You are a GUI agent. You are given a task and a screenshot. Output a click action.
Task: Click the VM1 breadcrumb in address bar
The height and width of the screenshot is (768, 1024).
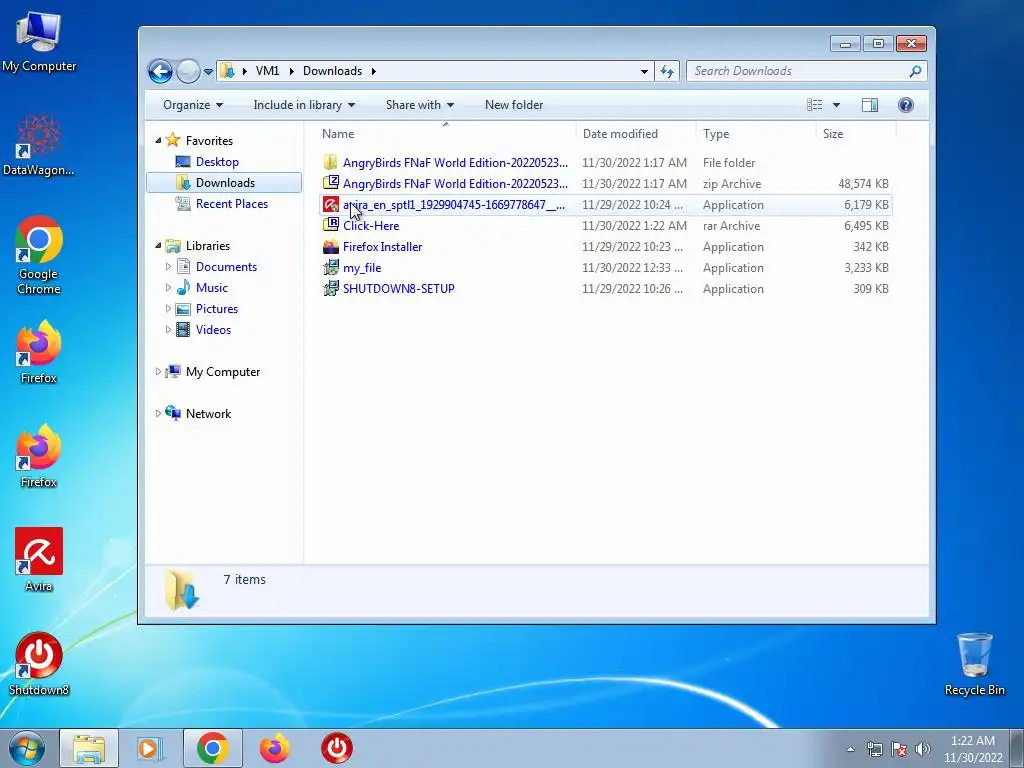[267, 71]
